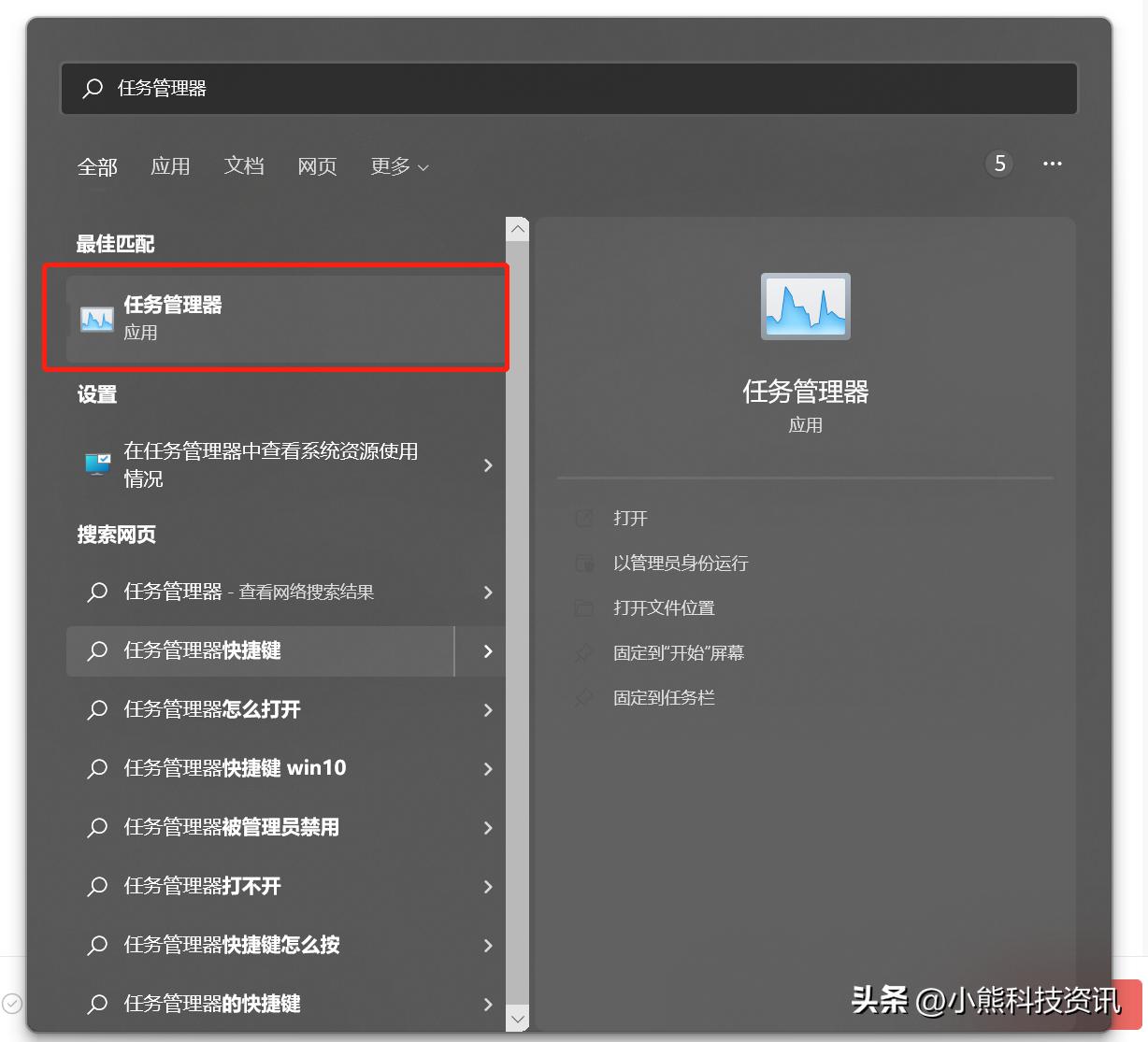Expand the 任务管理器怎么打开 suggestion chevron
Screen dimensions: 1148x1042
coord(488,710)
